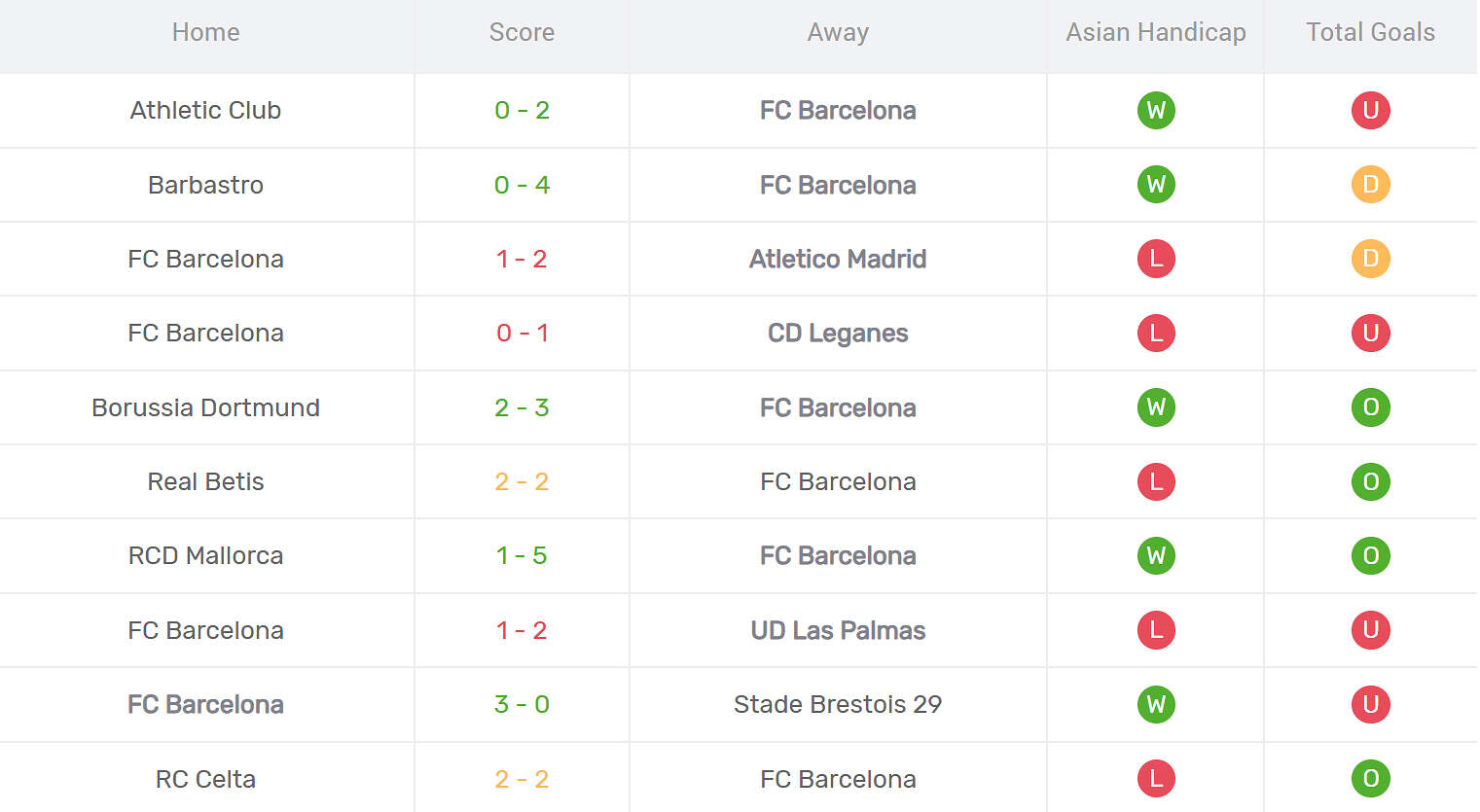Click the red U badge in UD Las Palmas row
This screenshot has width=1480, height=812.
(x=1370, y=630)
